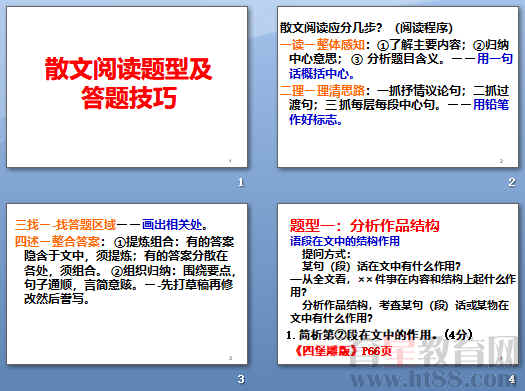Click orange text 四述一整合答案

pos(57,241)
